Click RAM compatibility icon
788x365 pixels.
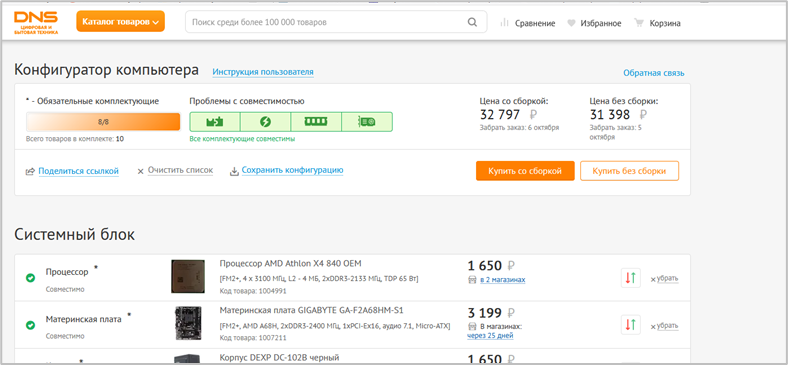[316, 122]
